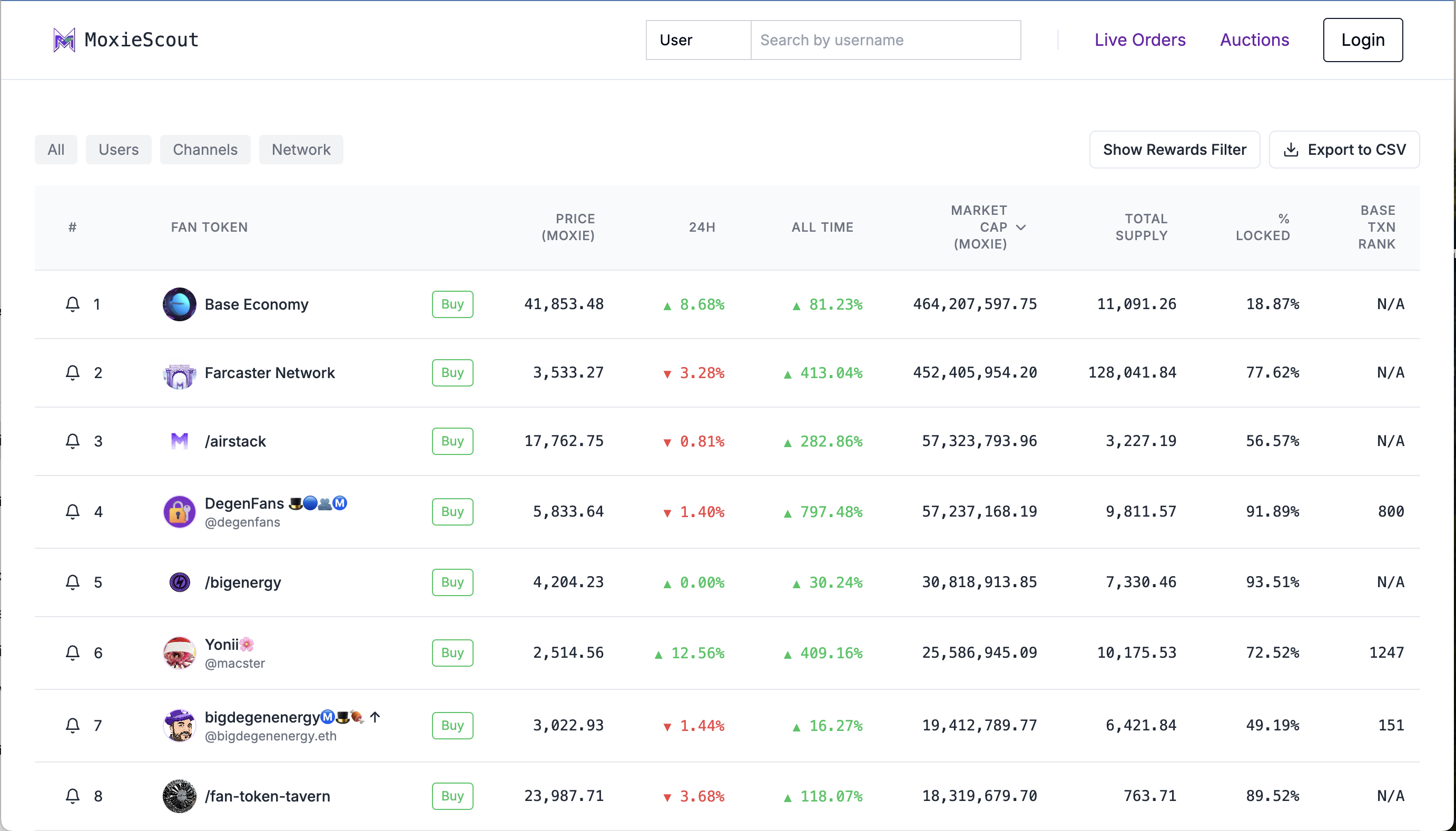This screenshot has height=831, width=1456.
Task: Click total supply 128,041.84
Action: coord(1133,373)
